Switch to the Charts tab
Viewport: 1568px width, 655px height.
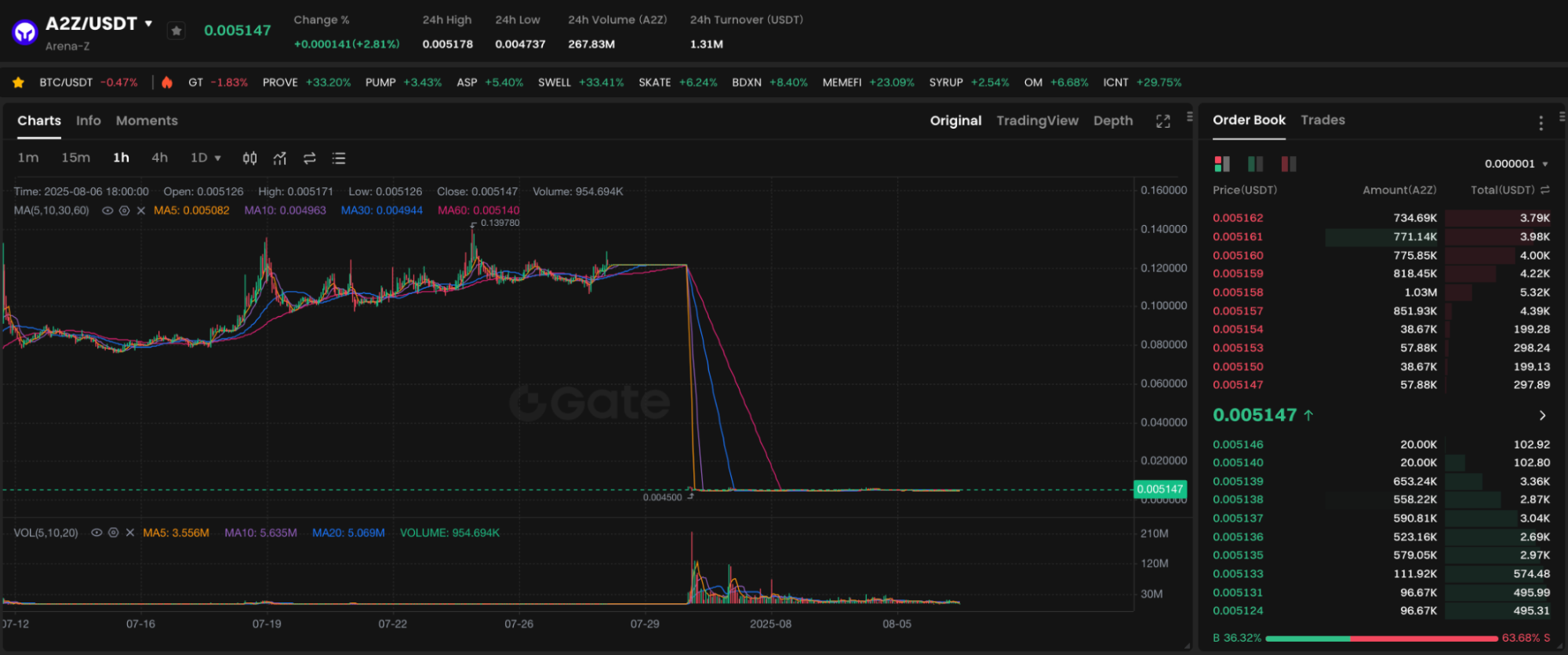[39, 121]
